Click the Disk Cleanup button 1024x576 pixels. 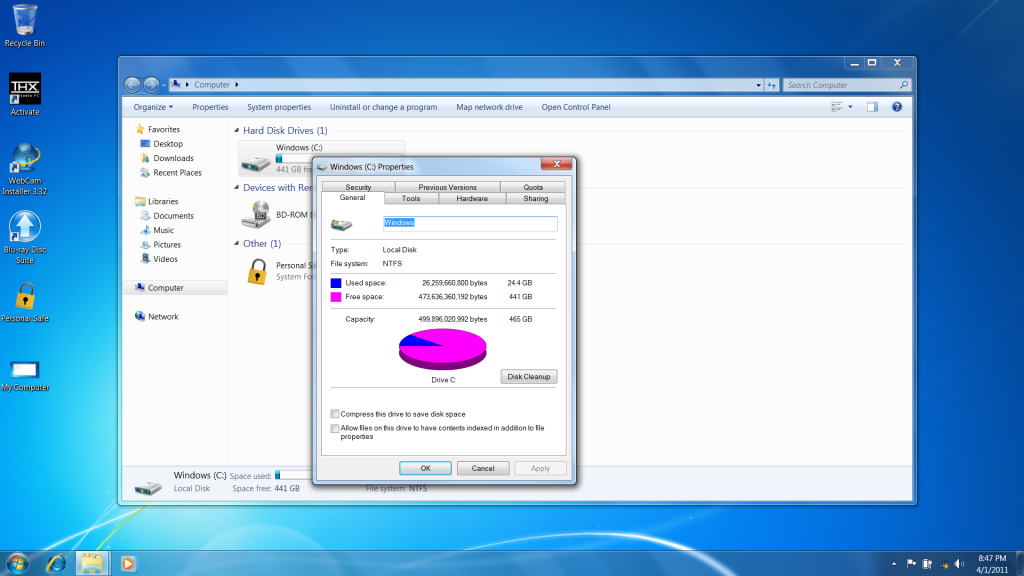(529, 377)
